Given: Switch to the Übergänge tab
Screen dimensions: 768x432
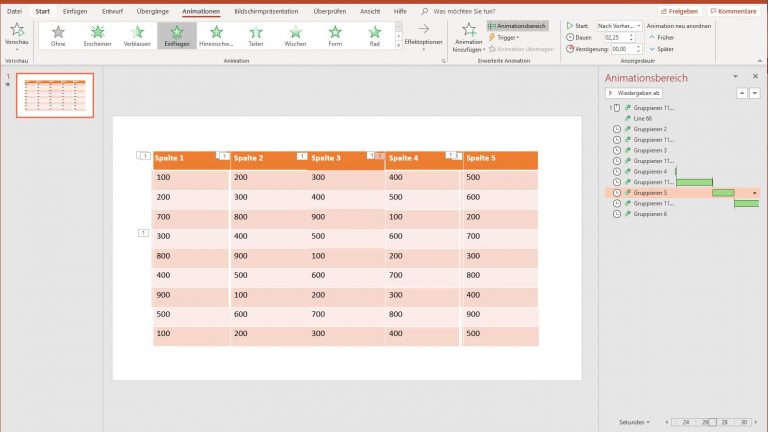Looking at the screenshot, I should [153, 11].
